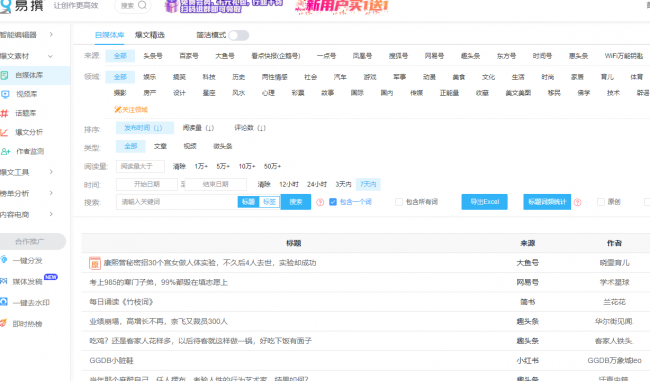Filter source by 百家号
Viewport: 650px width, 381px height.
(x=189, y=56)
